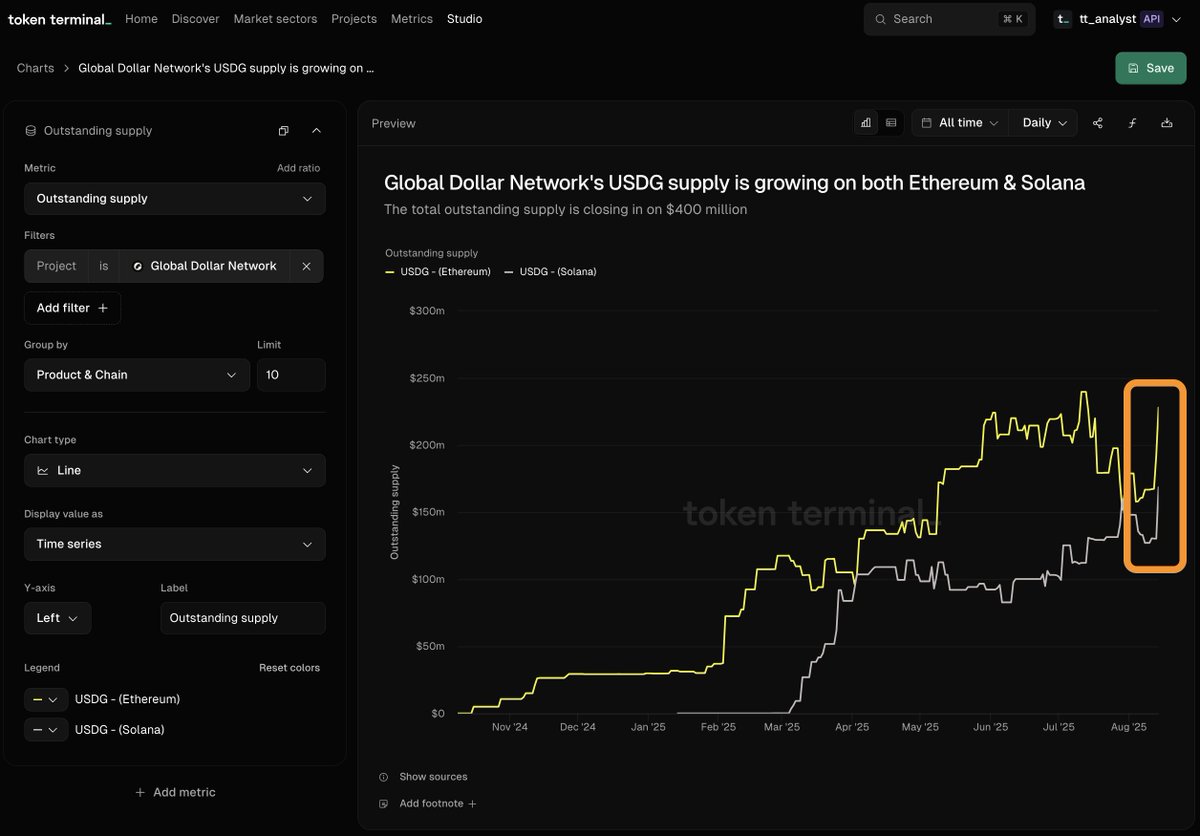Open the Projects menu item

(354, 19)
